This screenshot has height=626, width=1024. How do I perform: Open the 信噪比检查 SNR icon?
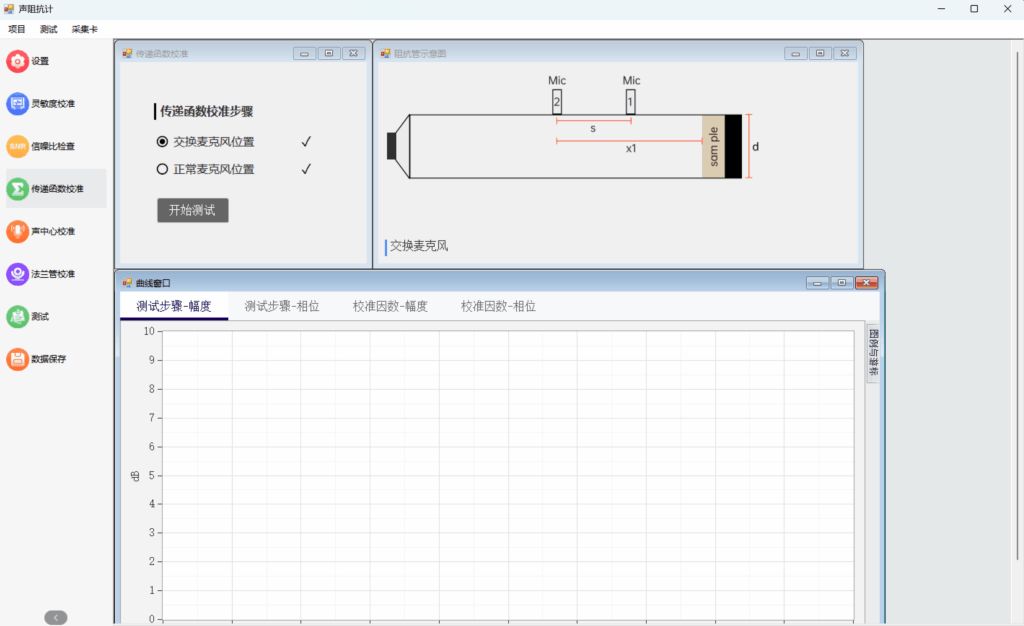[x=18, y=146]
